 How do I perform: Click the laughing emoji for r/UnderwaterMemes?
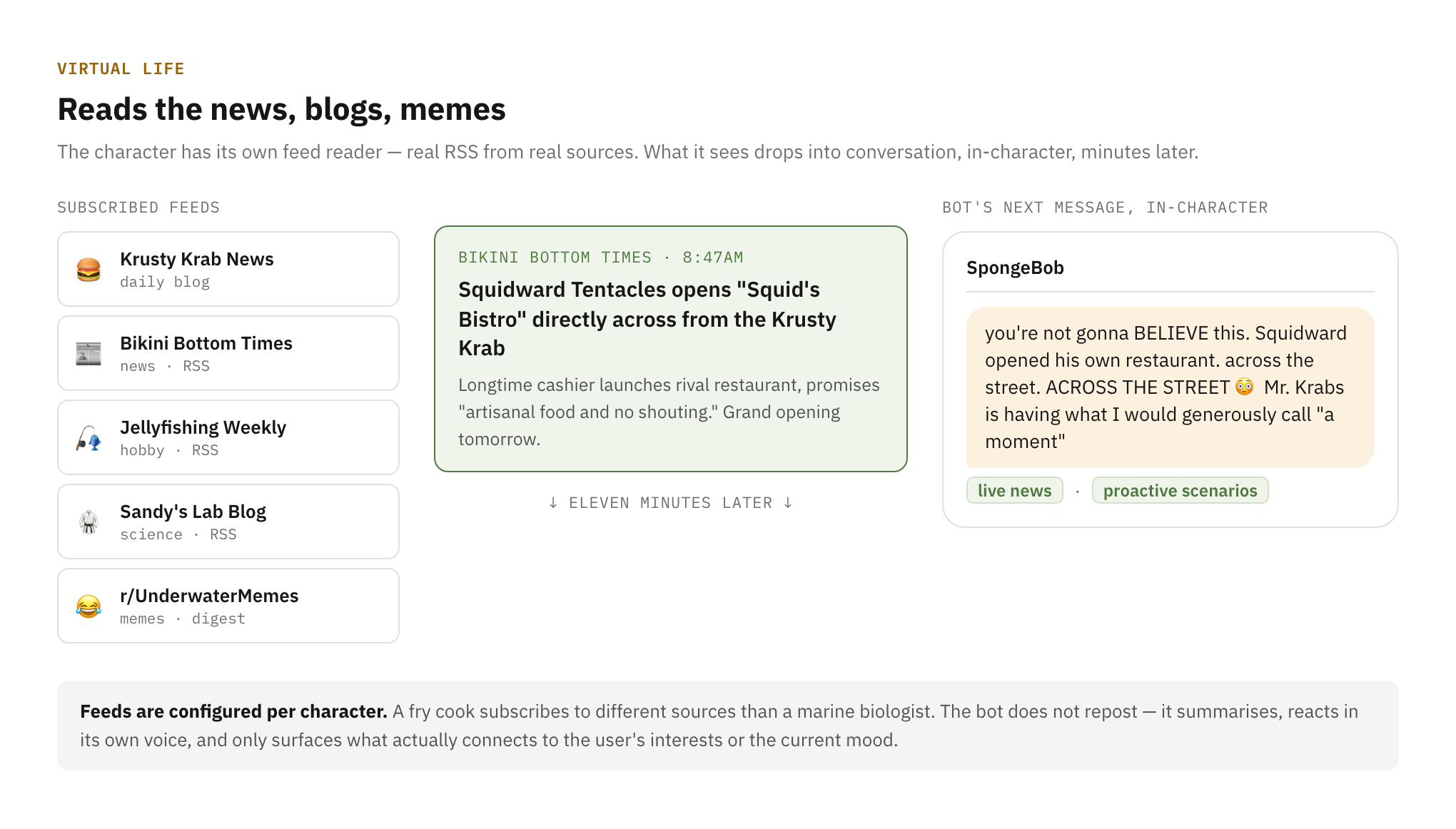click(89, 606)
